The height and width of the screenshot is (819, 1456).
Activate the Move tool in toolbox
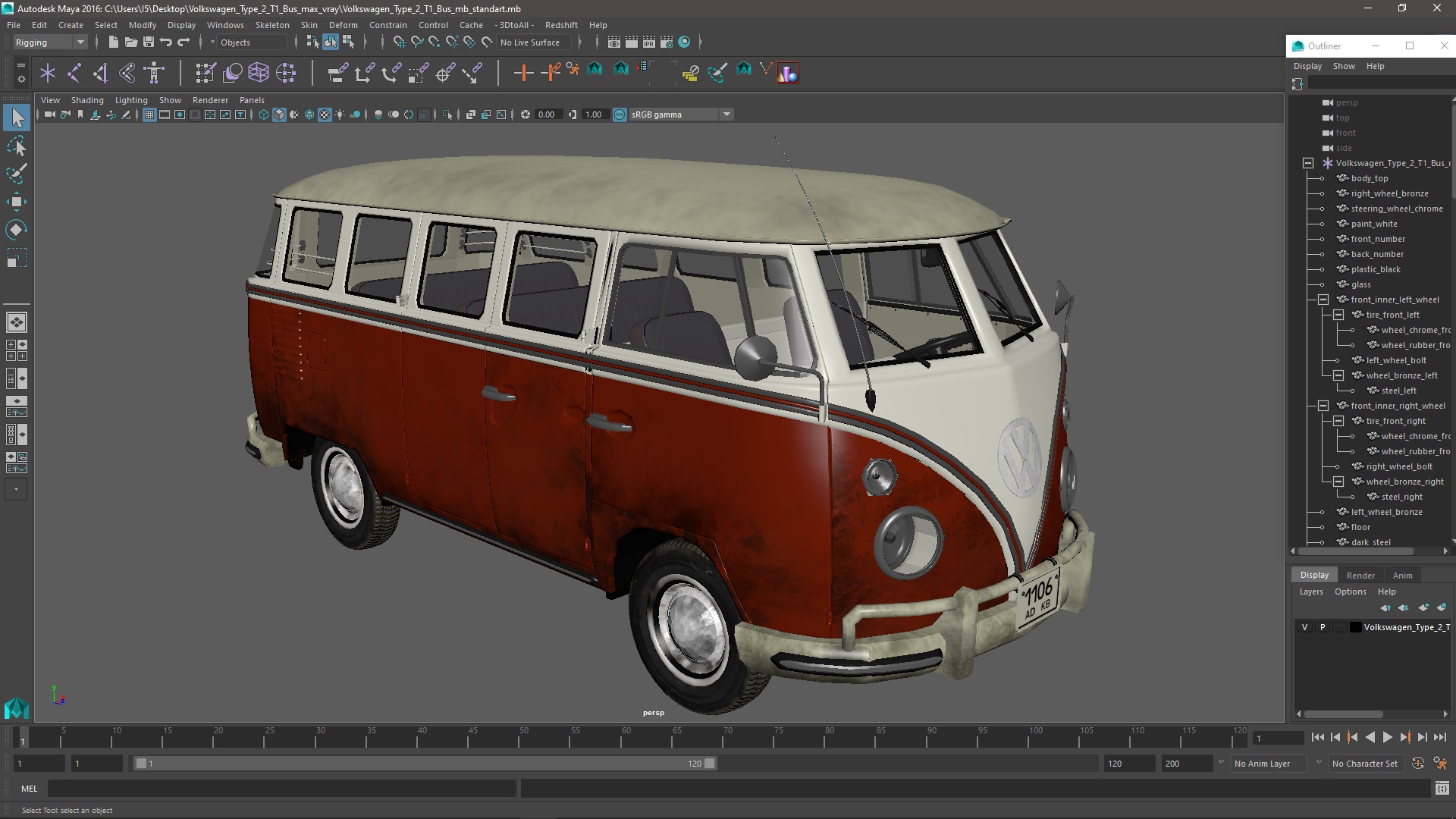17,202
